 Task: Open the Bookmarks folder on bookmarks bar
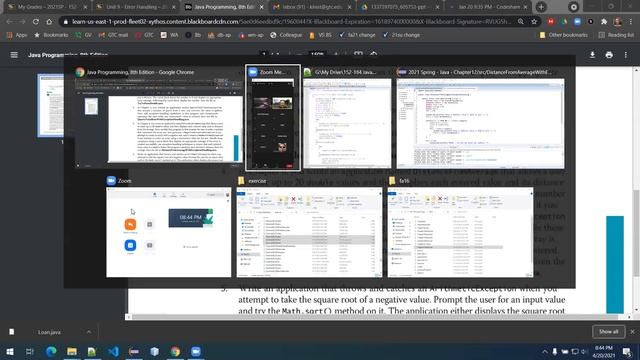(x=51, y=35)
